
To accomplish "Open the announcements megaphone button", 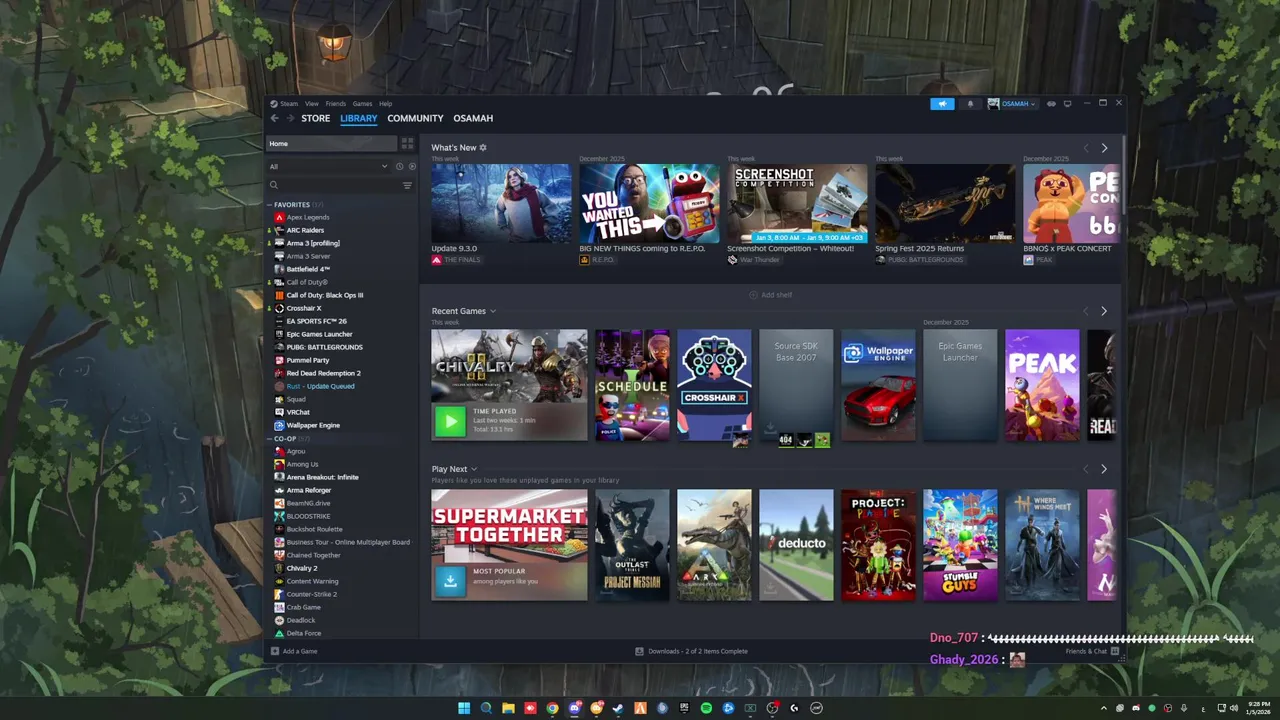I will 942,104.
